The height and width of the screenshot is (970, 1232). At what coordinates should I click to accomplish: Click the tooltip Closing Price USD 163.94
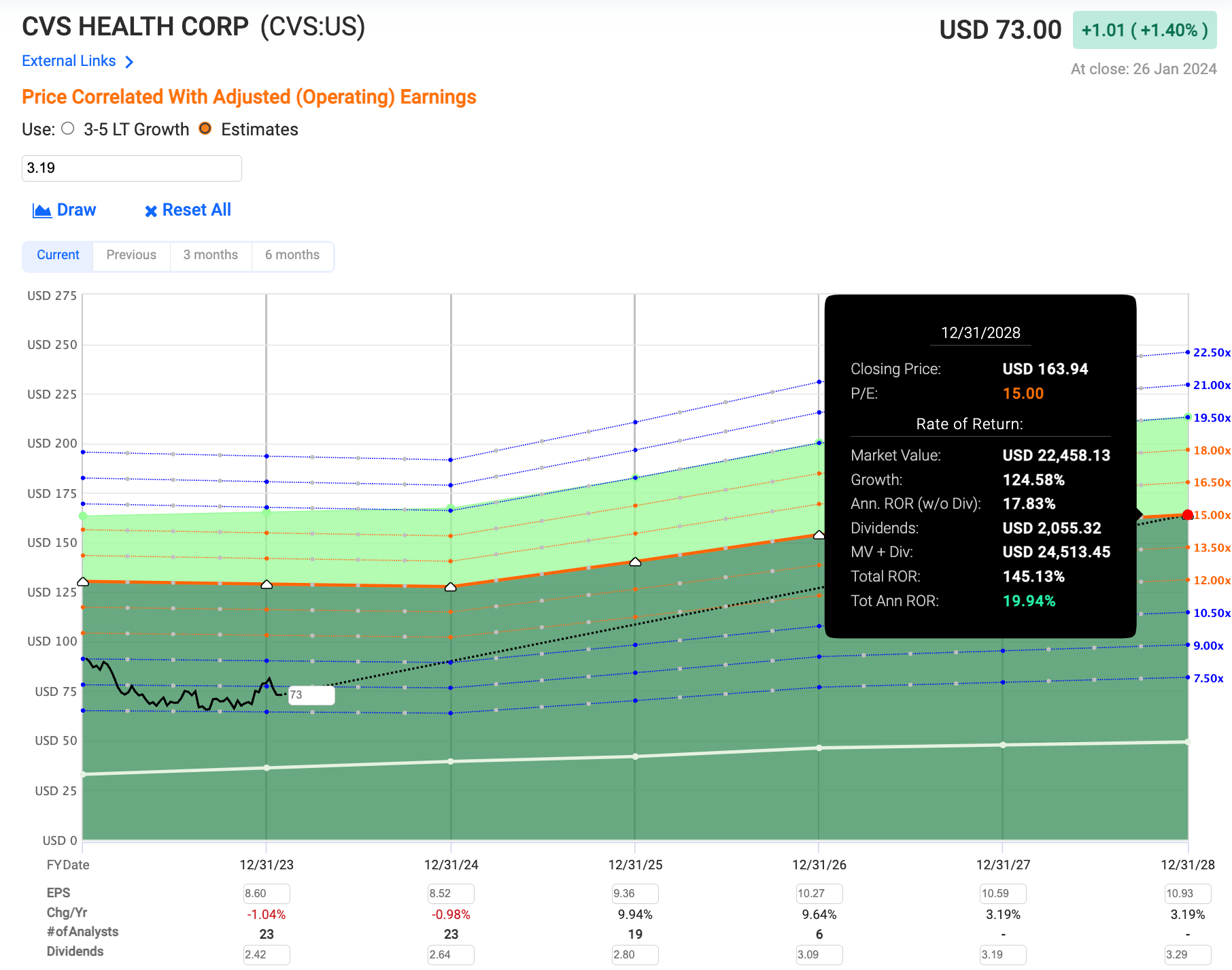click(1045, 369)
